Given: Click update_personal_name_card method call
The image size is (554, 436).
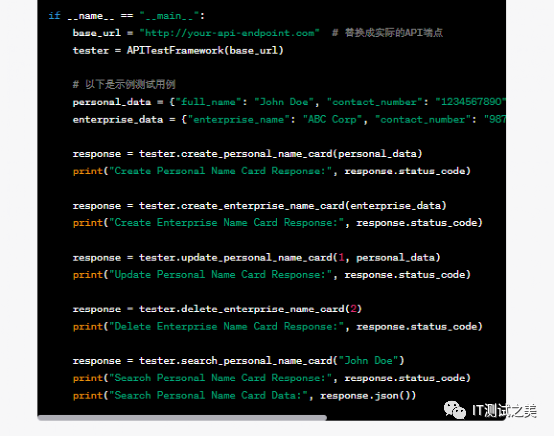Looking at the screenshot, I should [289, 257].
